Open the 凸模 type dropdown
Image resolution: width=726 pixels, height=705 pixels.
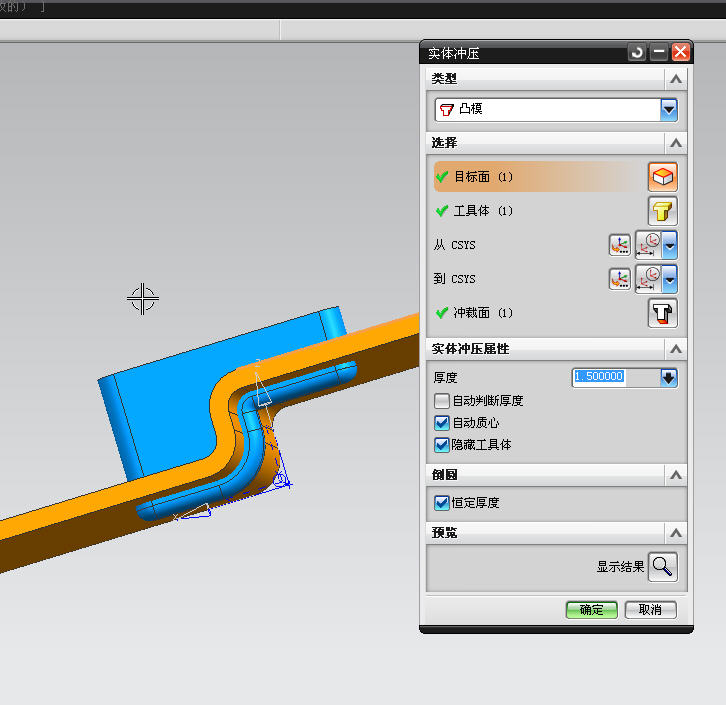669,110
